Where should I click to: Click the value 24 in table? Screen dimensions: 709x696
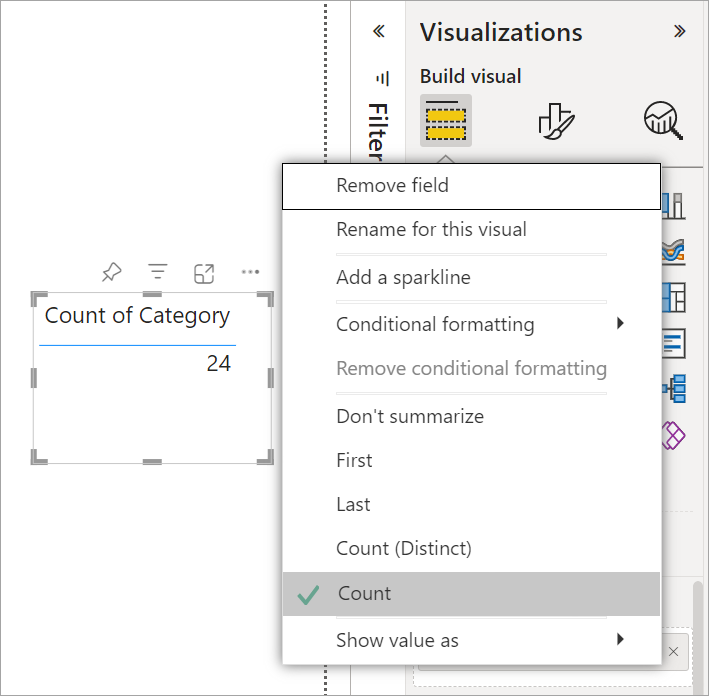[x=219, y=363]
